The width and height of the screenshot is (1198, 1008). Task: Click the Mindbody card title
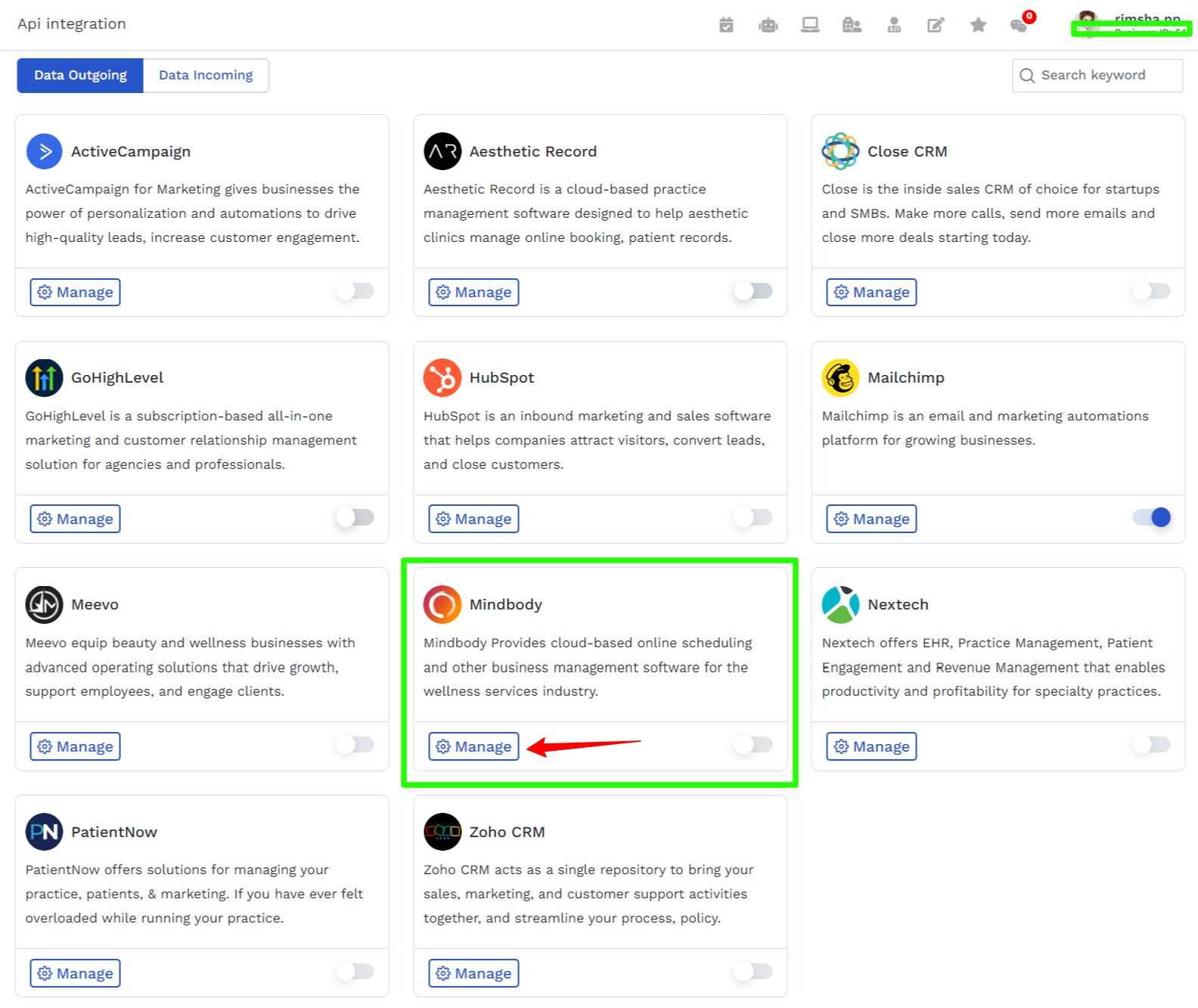point(506,605)
